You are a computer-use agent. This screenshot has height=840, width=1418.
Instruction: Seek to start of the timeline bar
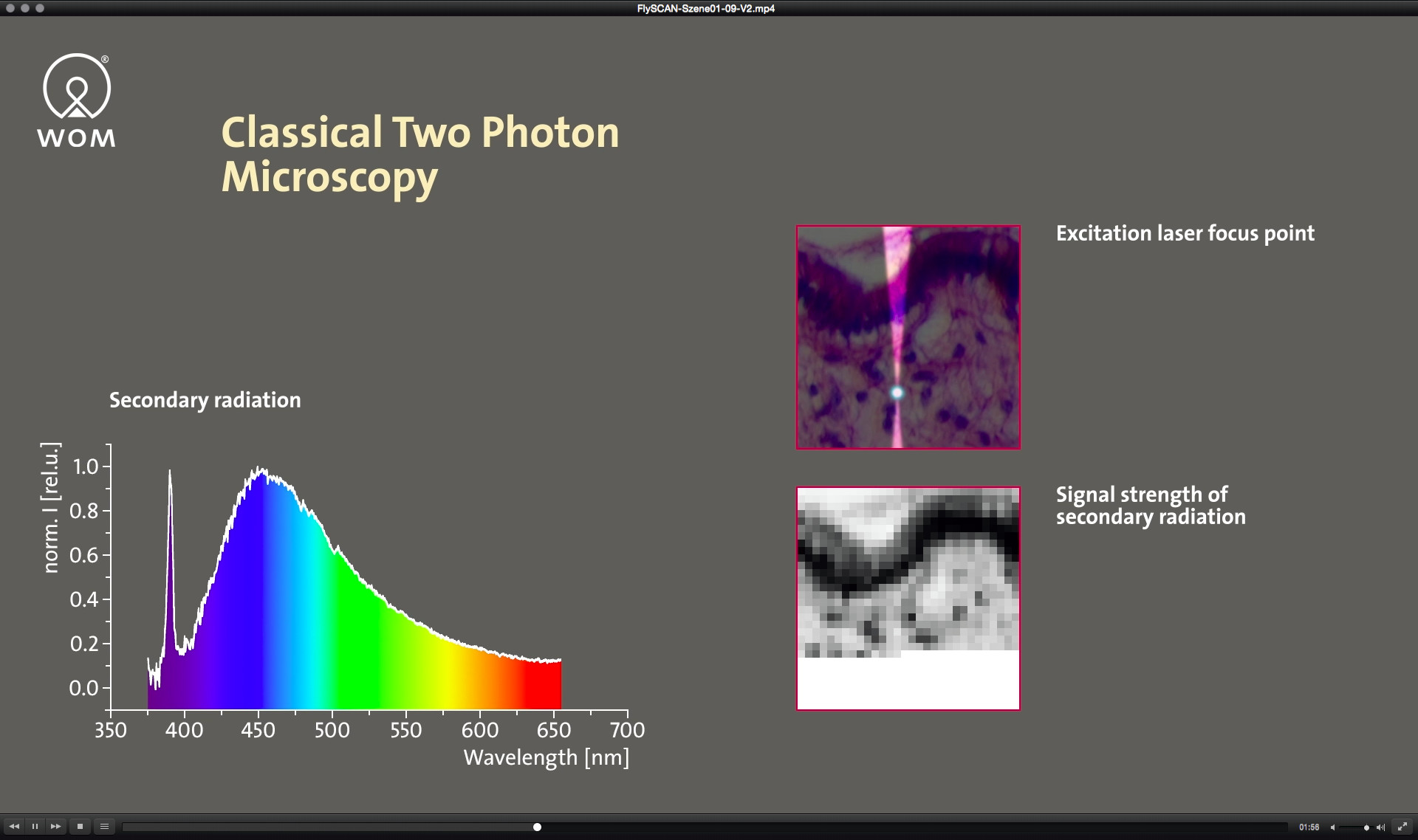click(x=126, y=827)
